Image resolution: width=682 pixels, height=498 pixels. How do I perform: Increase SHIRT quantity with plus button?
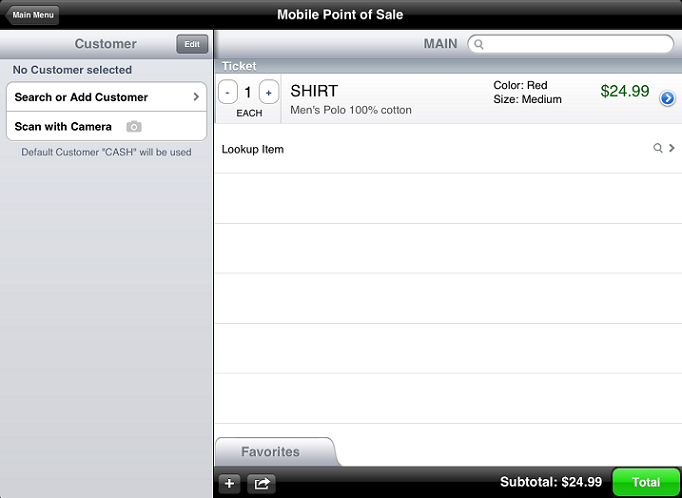click(x=268, y=92)
